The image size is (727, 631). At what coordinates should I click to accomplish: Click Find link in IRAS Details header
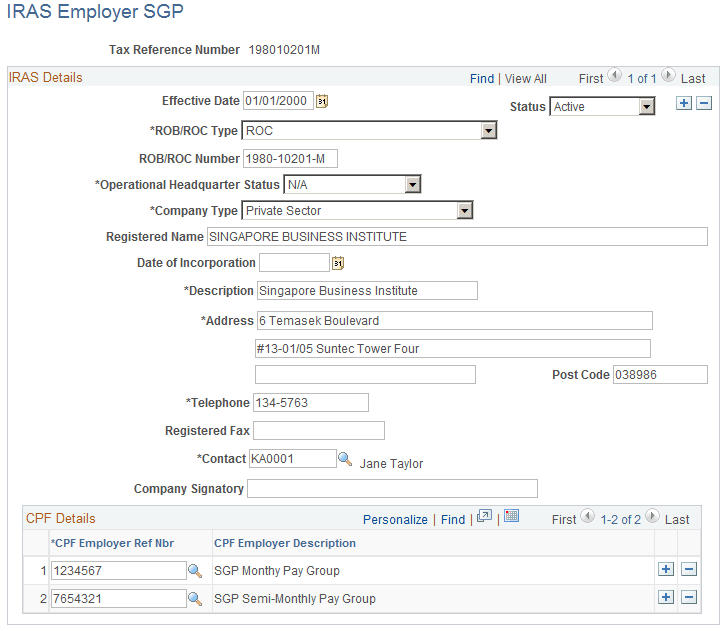click(482, 79)
